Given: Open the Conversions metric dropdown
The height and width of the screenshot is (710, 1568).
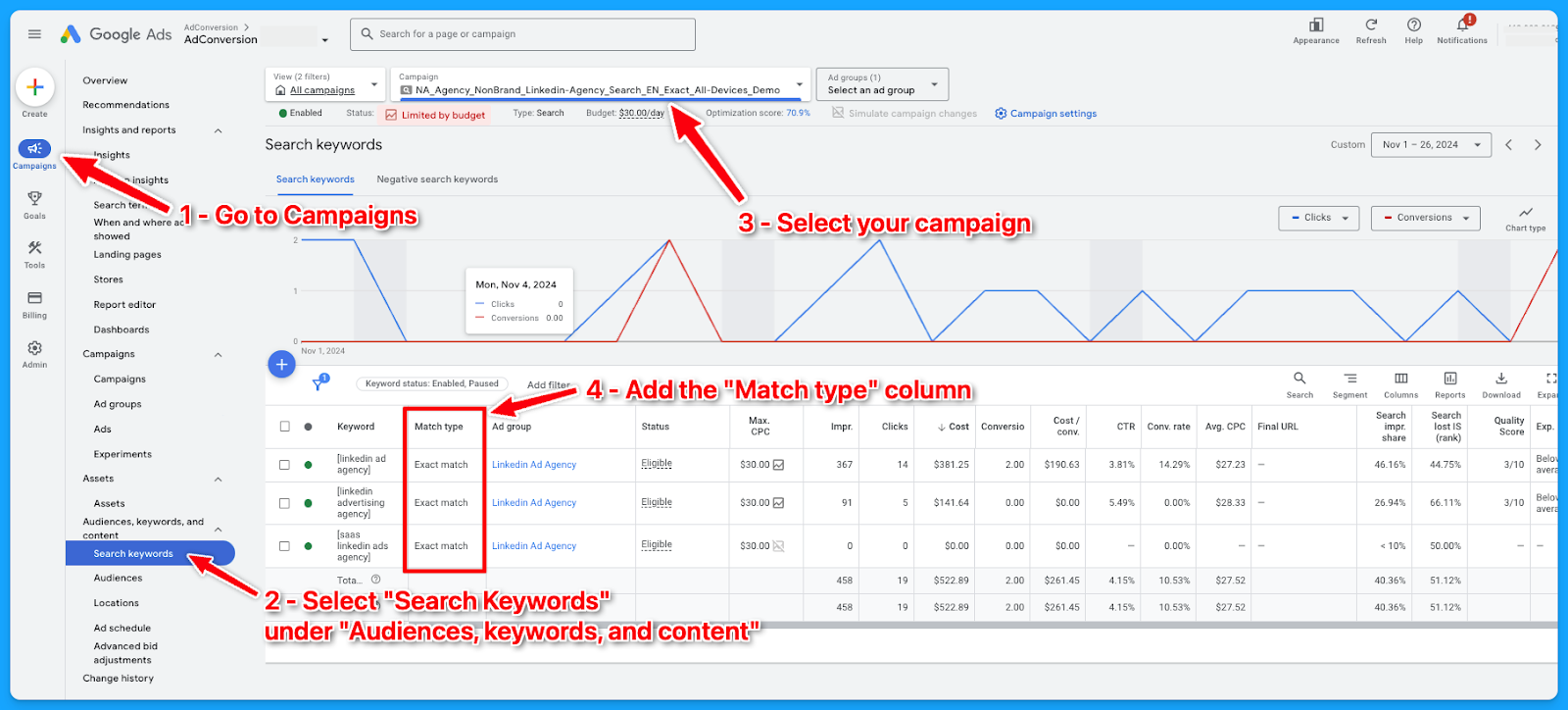Looking at the screenshot, I should point(1425,218).
